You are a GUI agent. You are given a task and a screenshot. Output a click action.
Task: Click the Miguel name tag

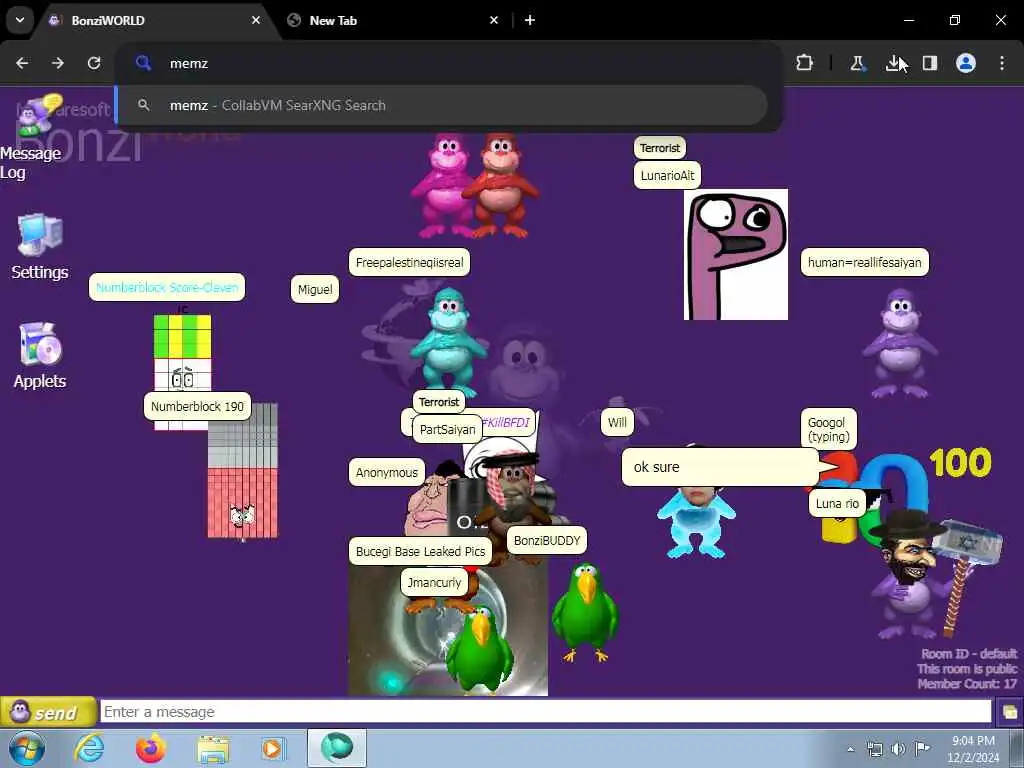click(x=315, y=289)
